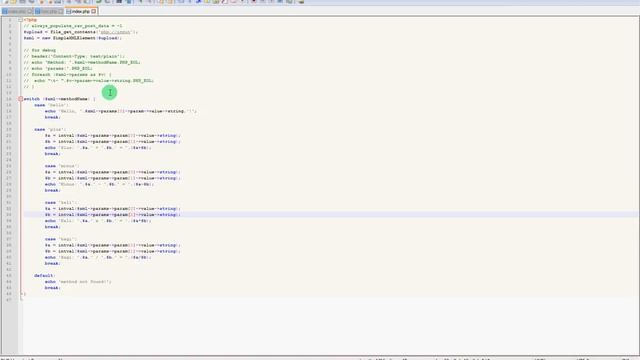This screenshot has height=360, width=640.
Task: Click the echo 'Kali: ' line
Action: 98,221
